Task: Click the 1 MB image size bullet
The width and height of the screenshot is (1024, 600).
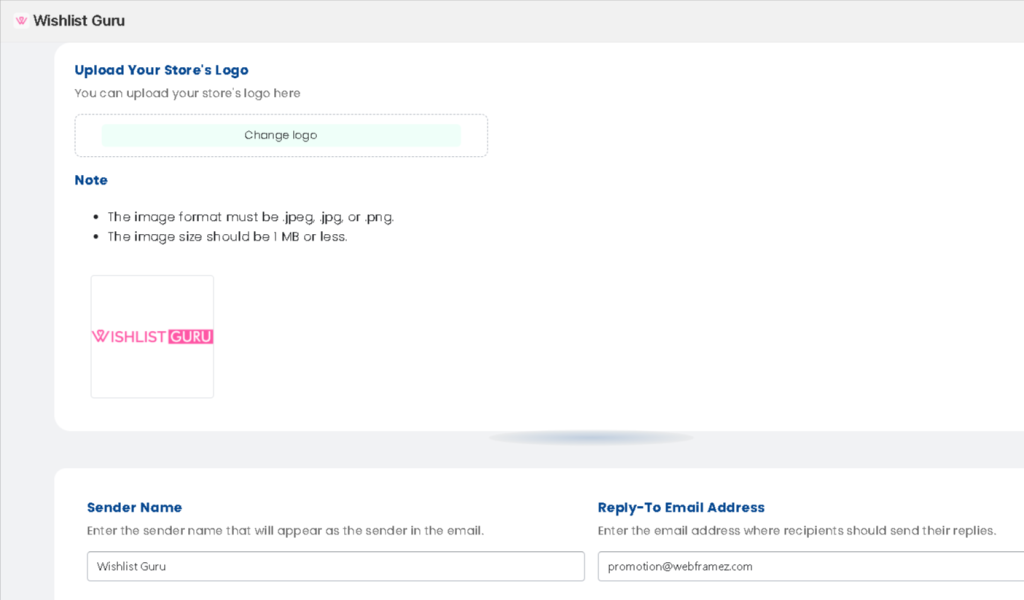Action: pyautogui.click(x=227, y=237)
